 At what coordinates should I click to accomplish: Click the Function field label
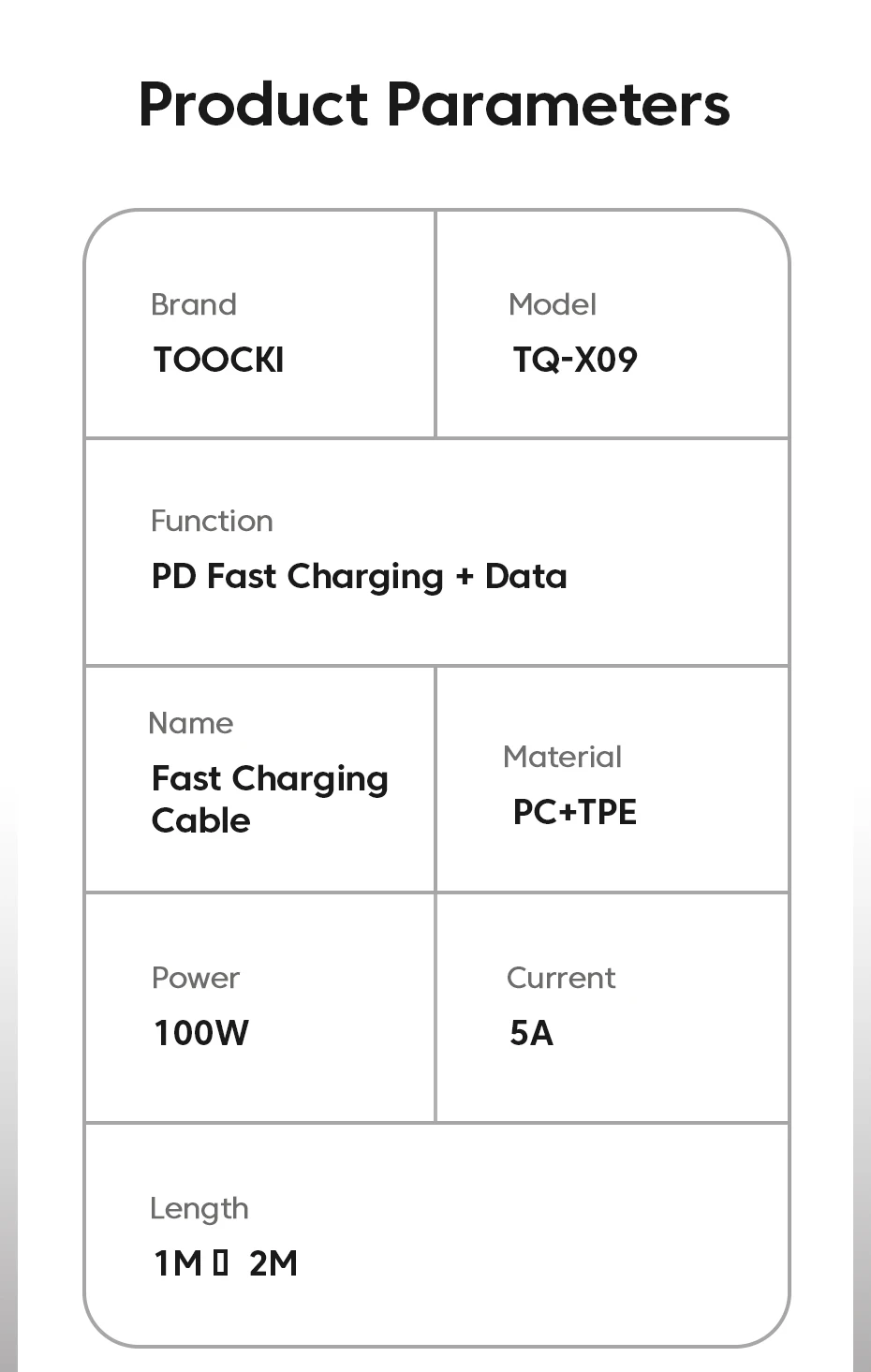tap(212, 521)
